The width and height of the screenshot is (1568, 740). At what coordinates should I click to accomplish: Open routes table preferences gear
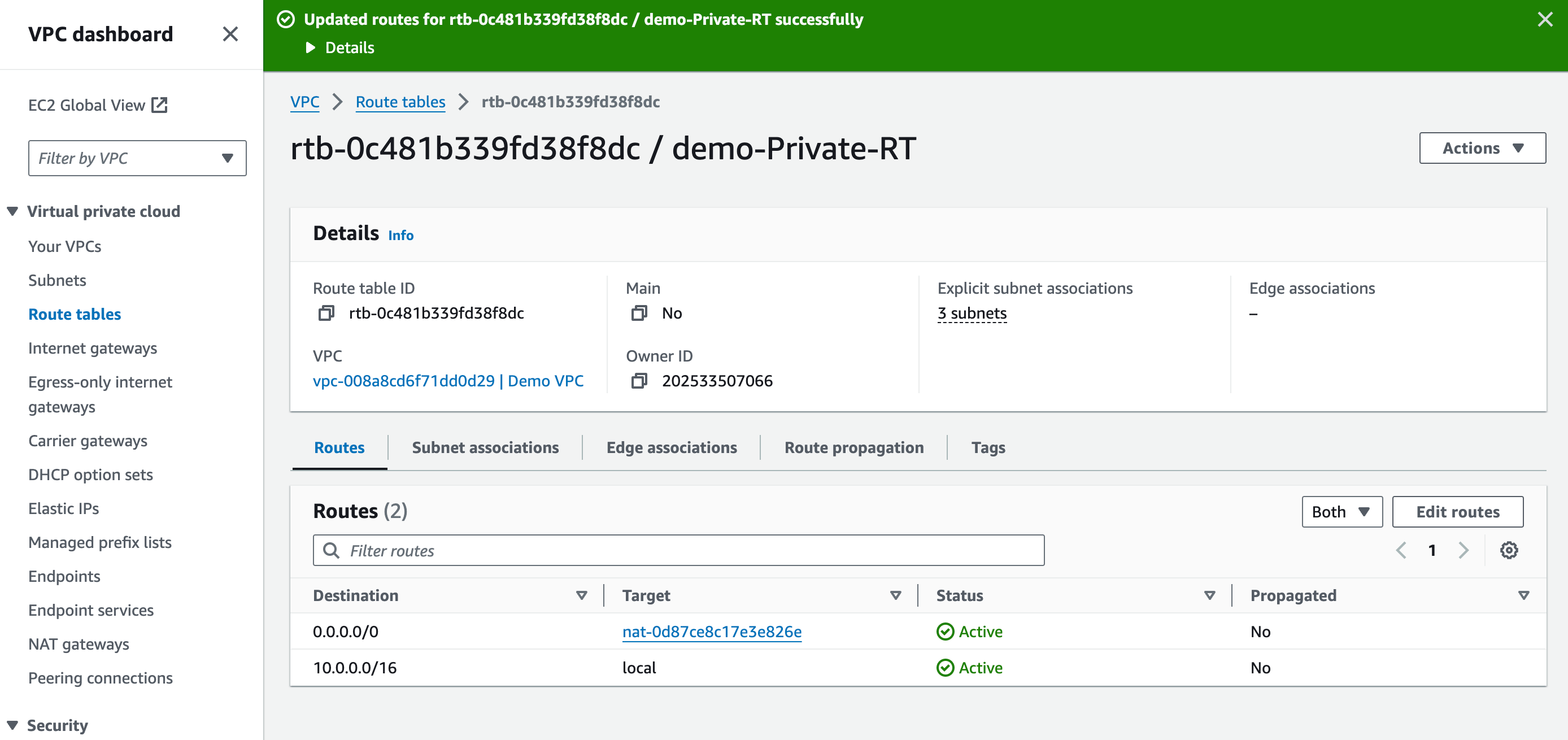[1508, 551]
